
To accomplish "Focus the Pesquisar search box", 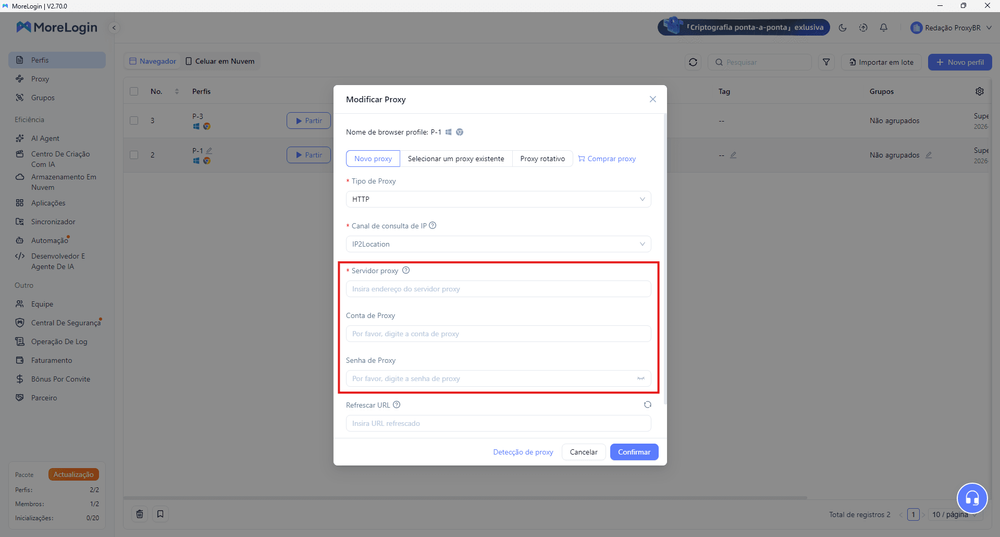I will click(759, 62).
